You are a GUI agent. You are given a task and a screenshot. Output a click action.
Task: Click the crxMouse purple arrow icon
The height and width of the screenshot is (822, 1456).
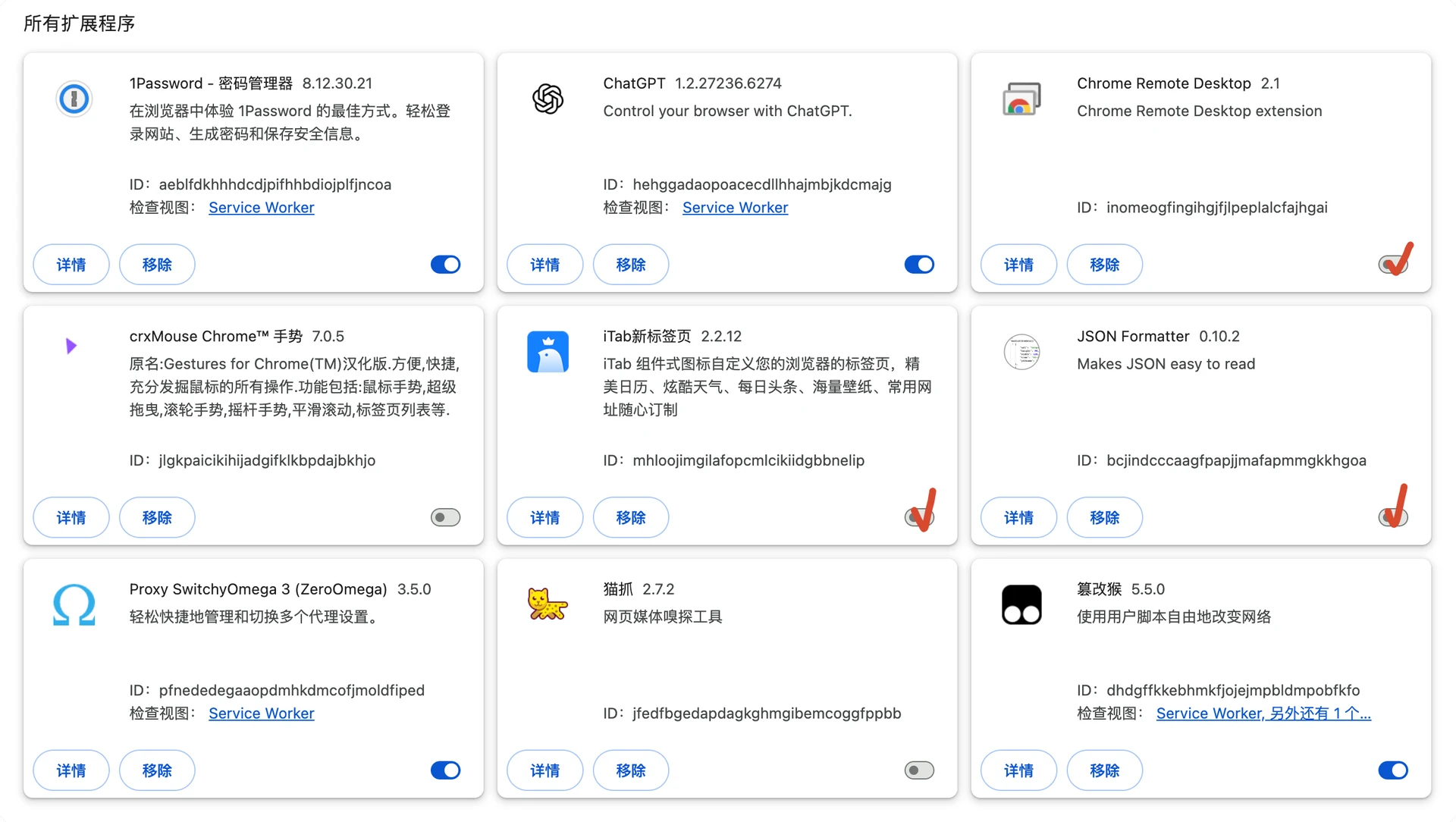(71, 347)
